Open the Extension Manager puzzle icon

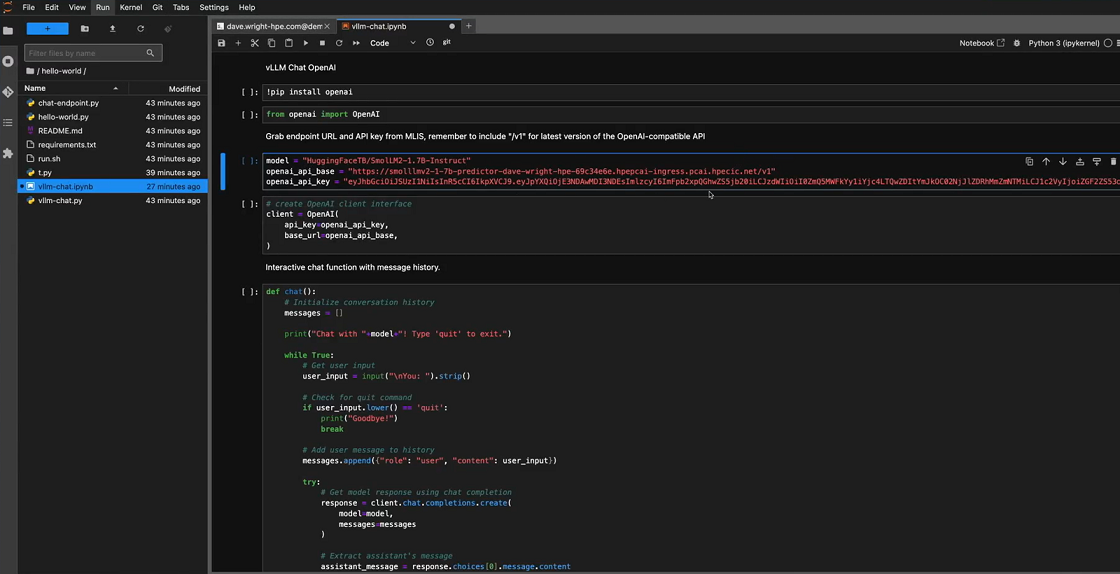(8, 153)
